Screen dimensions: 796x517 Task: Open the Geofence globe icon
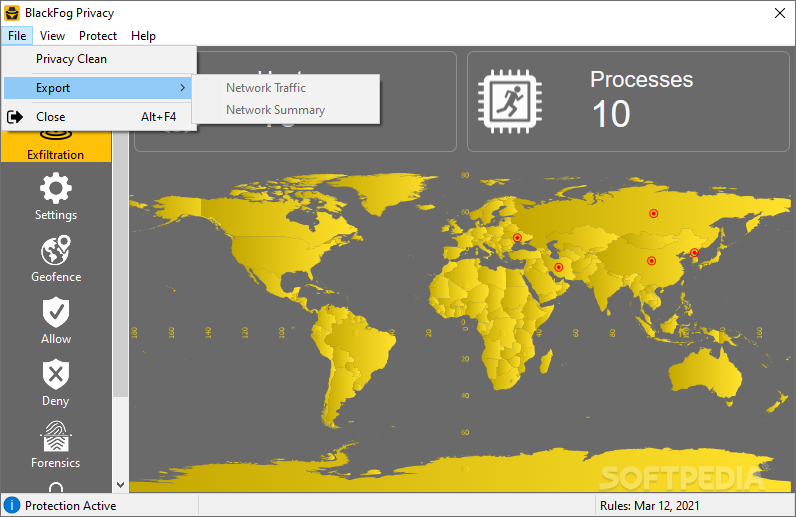(x=56, y=250)
